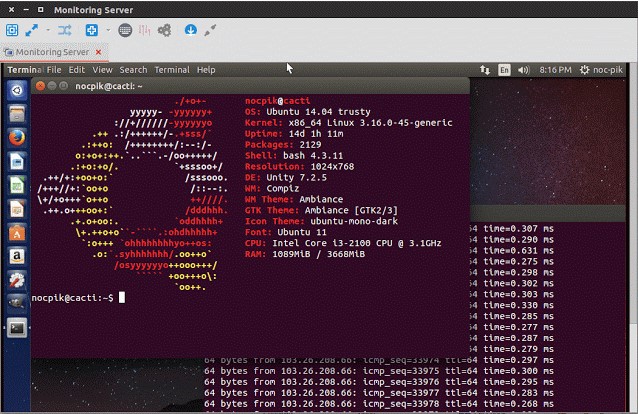Launch LibreOffice Calc from the launcher

17,185
